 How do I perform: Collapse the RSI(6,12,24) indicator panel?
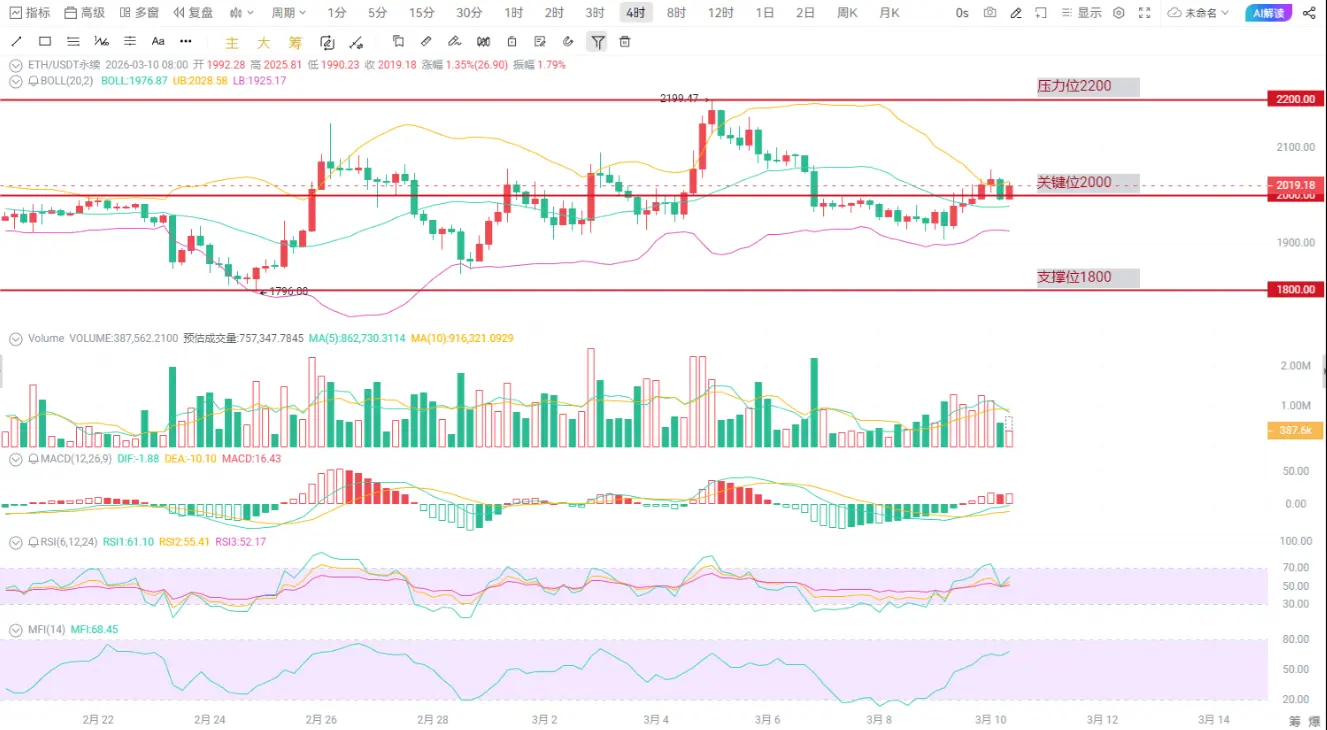tap(15, 542)
